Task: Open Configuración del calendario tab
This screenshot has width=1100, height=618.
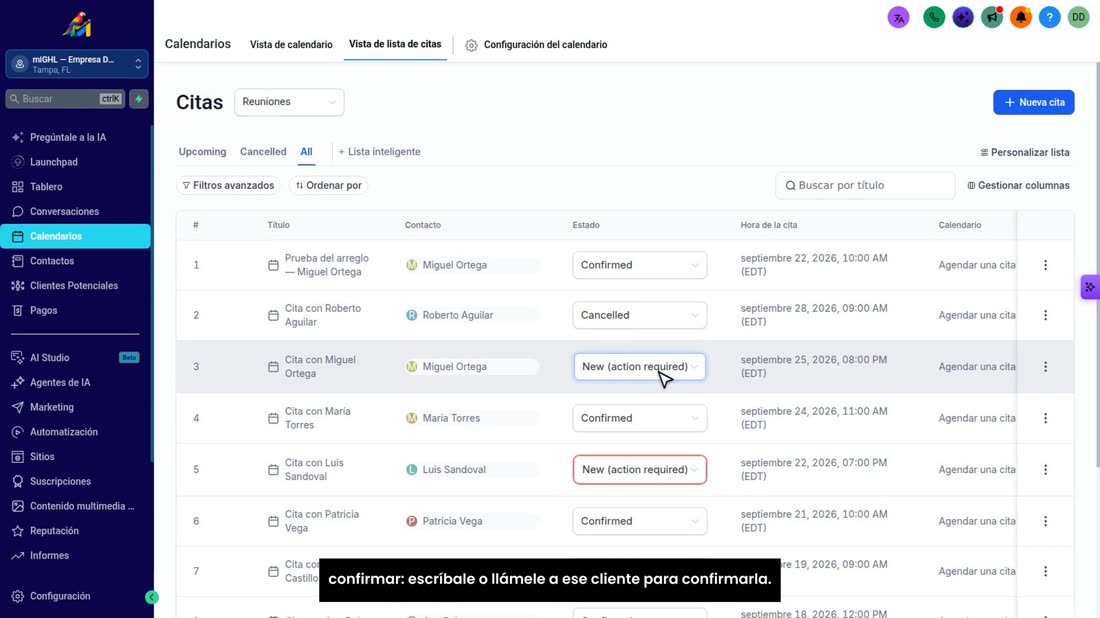Action: (537, 45)
